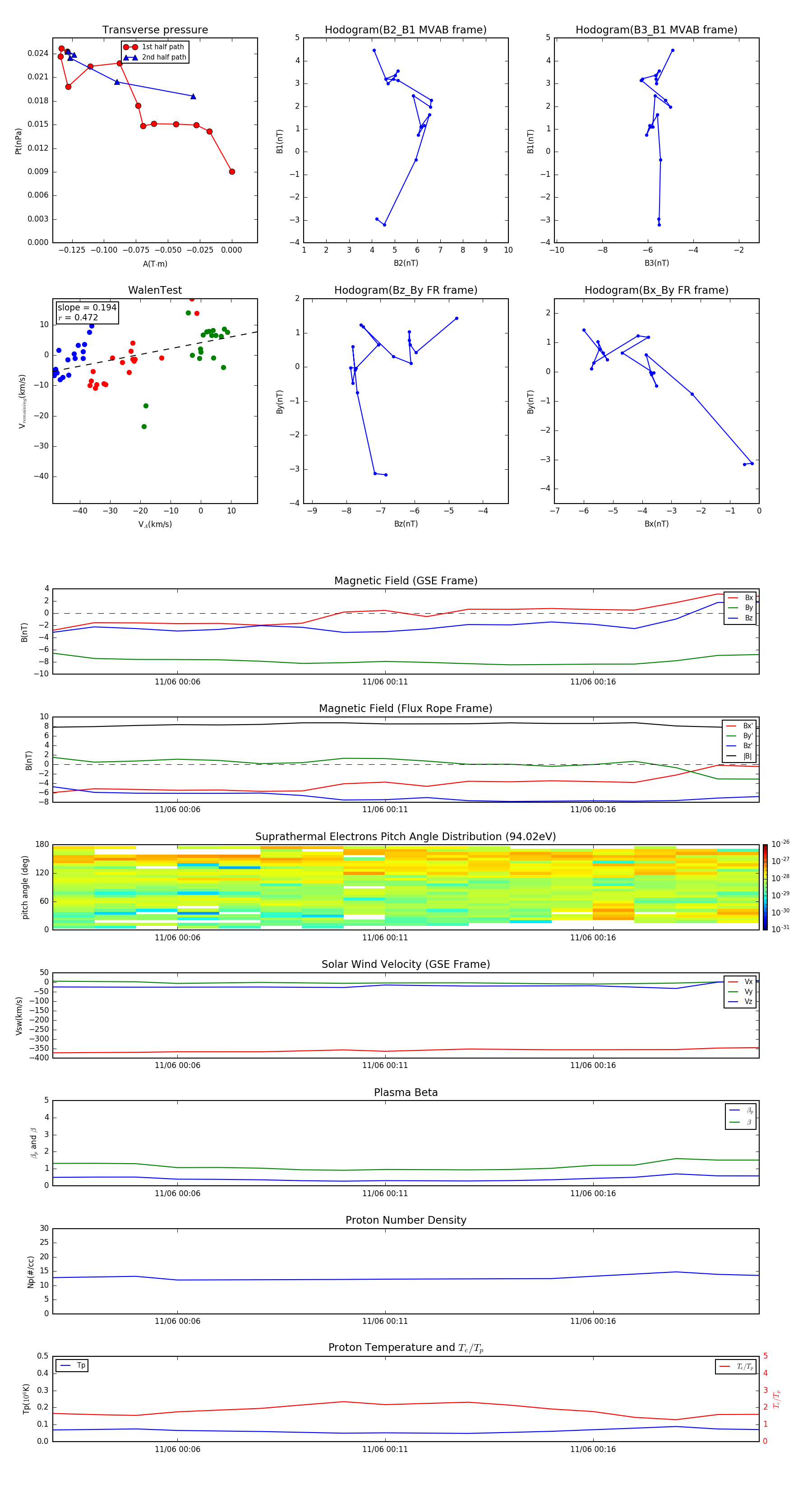Select the "2nd half path" legend entry
812x1489 pixels.
click(x=154, y=57)
